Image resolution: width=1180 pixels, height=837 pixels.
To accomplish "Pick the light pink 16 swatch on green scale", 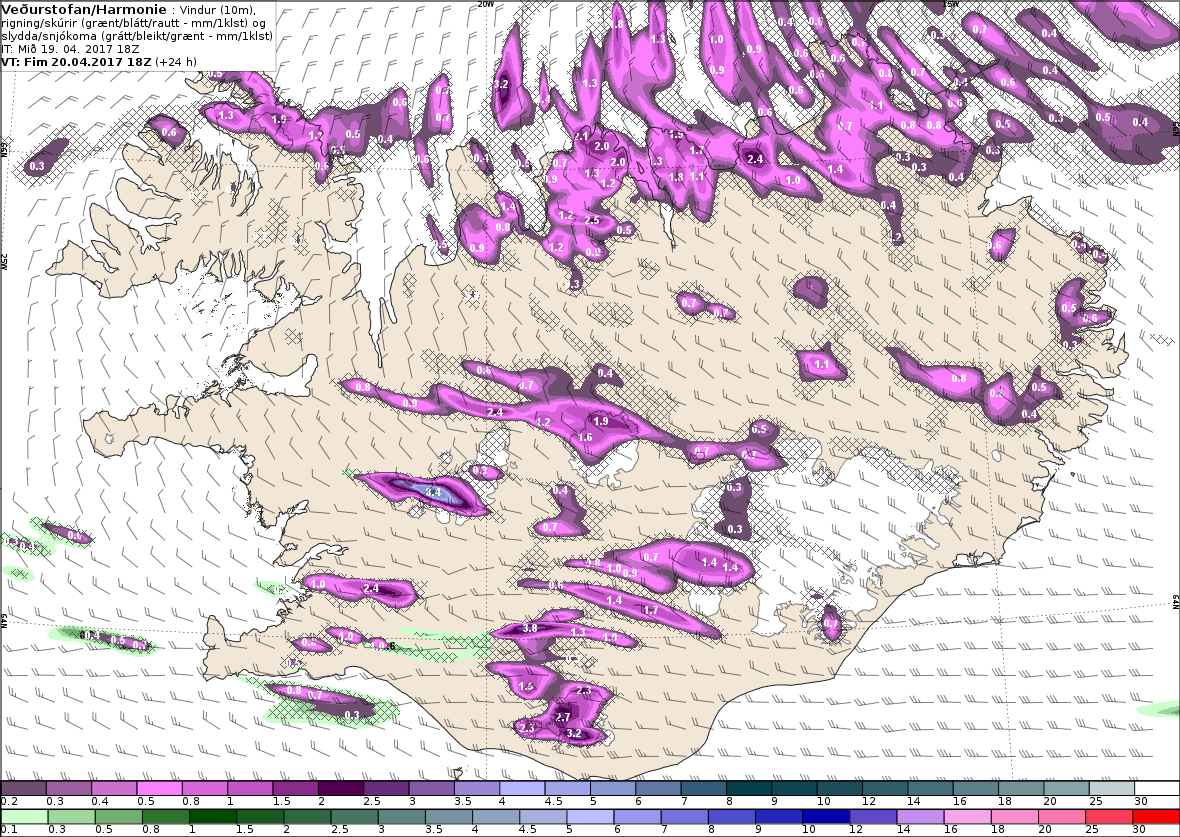I will tap(968, 817).
